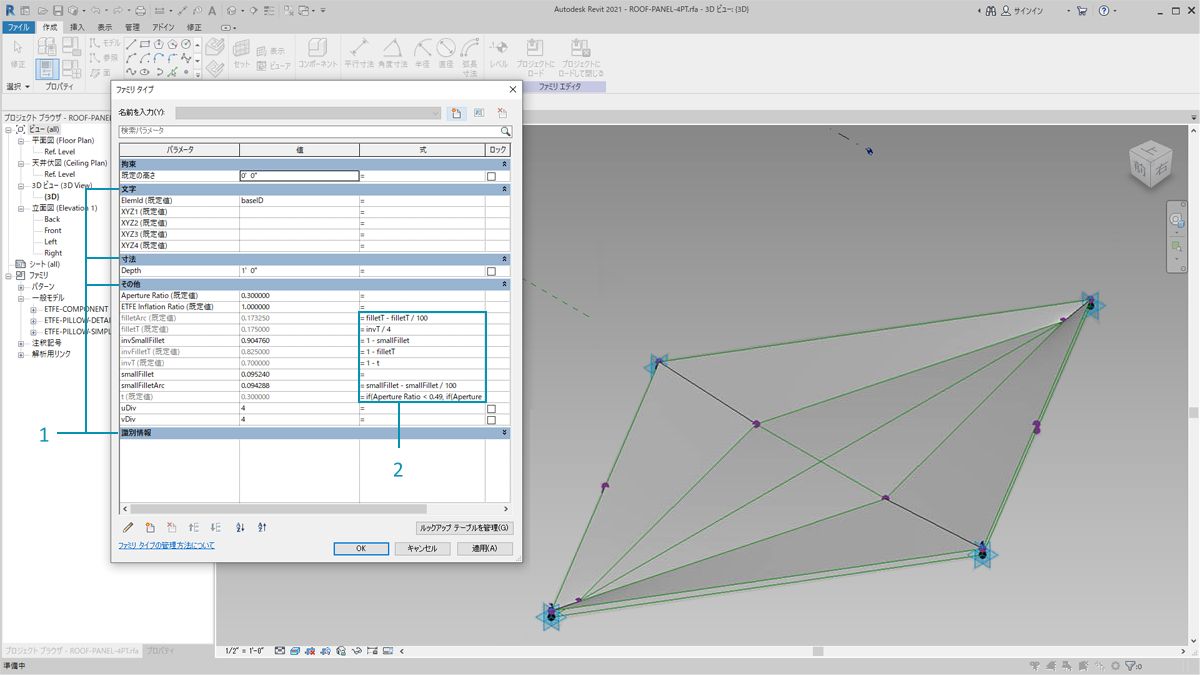Collapse the その他 (Other) group
Screen dimensions: 1200x675
pos(504,284)
